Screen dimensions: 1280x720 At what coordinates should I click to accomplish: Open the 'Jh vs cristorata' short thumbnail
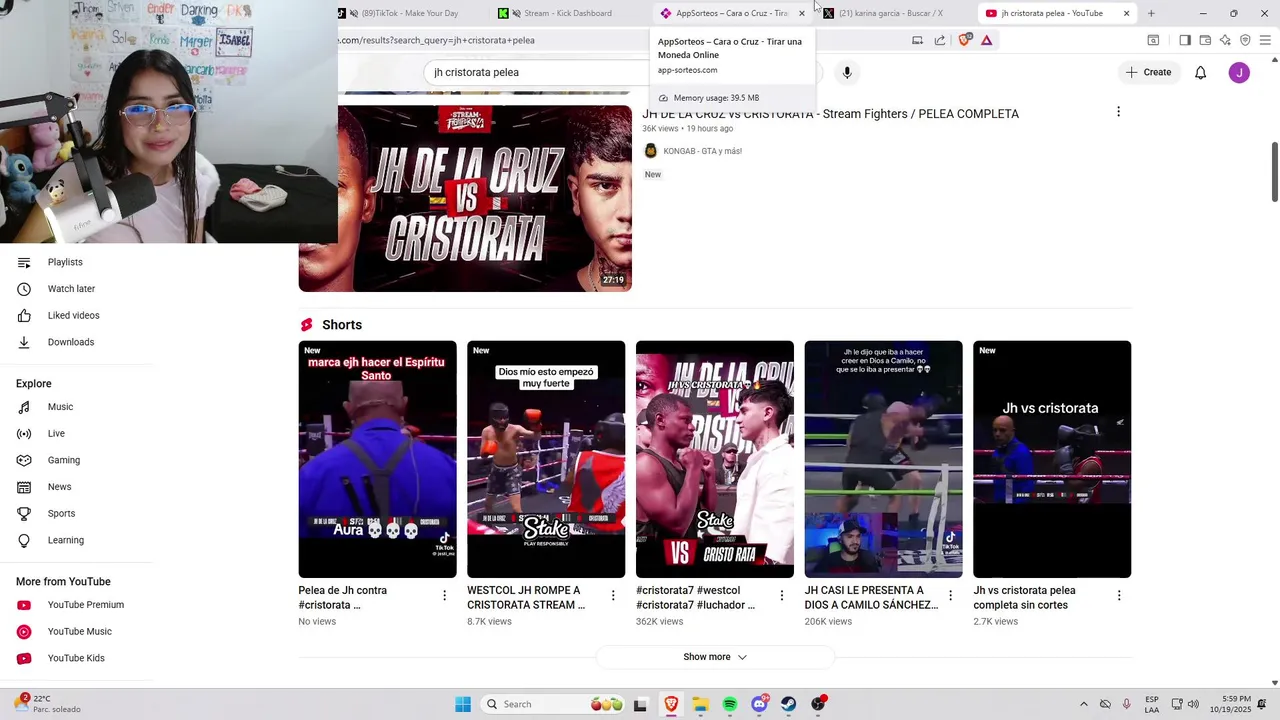click(x=1052, y=459)
